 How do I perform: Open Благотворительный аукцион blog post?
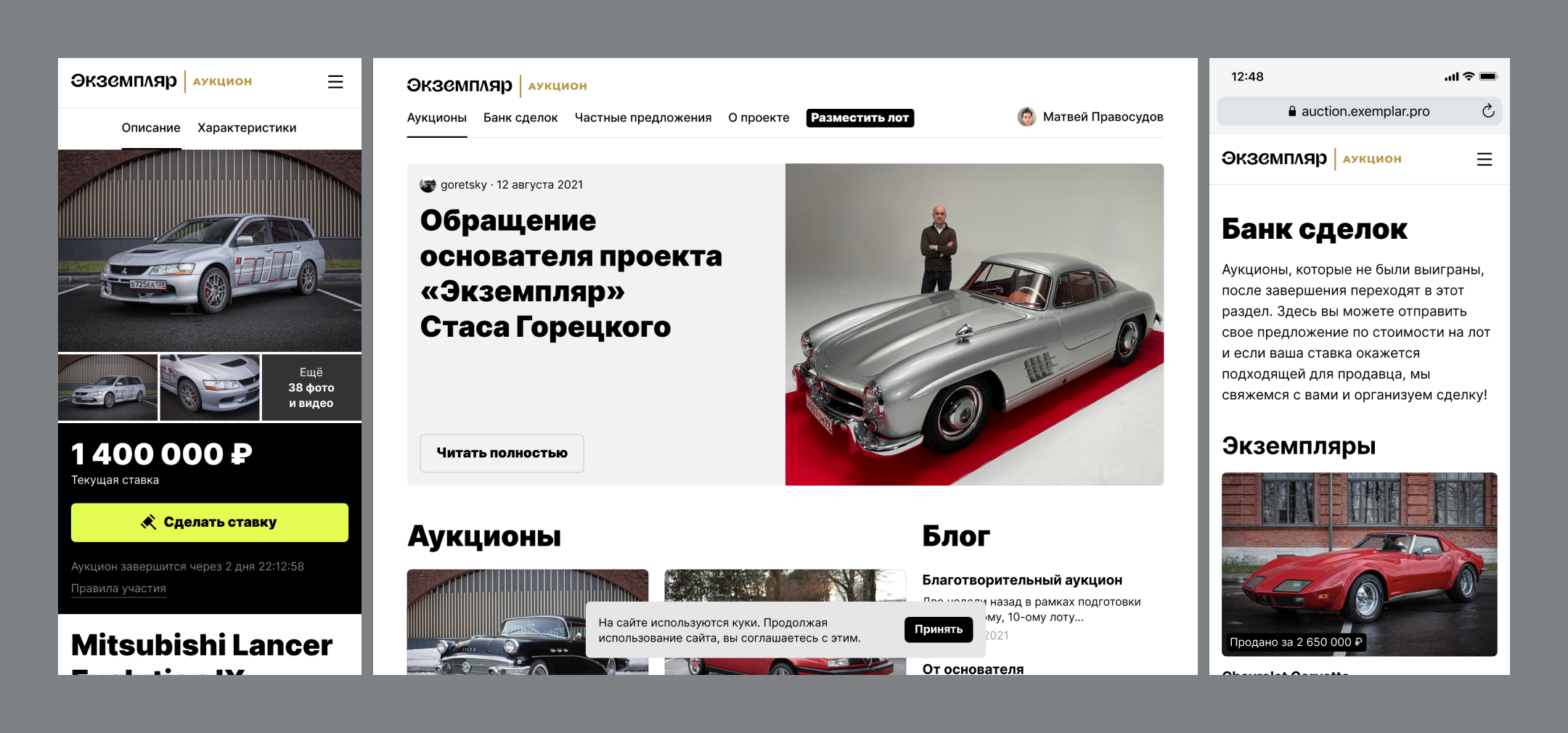pyautogui.click(x=1022, y=580)
